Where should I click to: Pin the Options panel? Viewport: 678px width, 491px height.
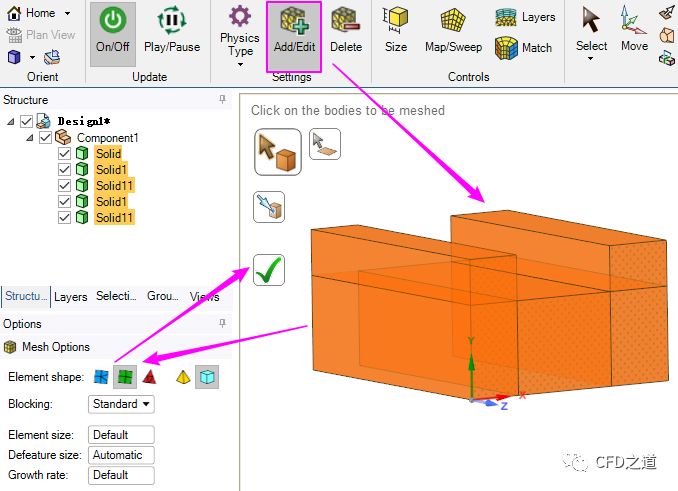pos(222,323)
